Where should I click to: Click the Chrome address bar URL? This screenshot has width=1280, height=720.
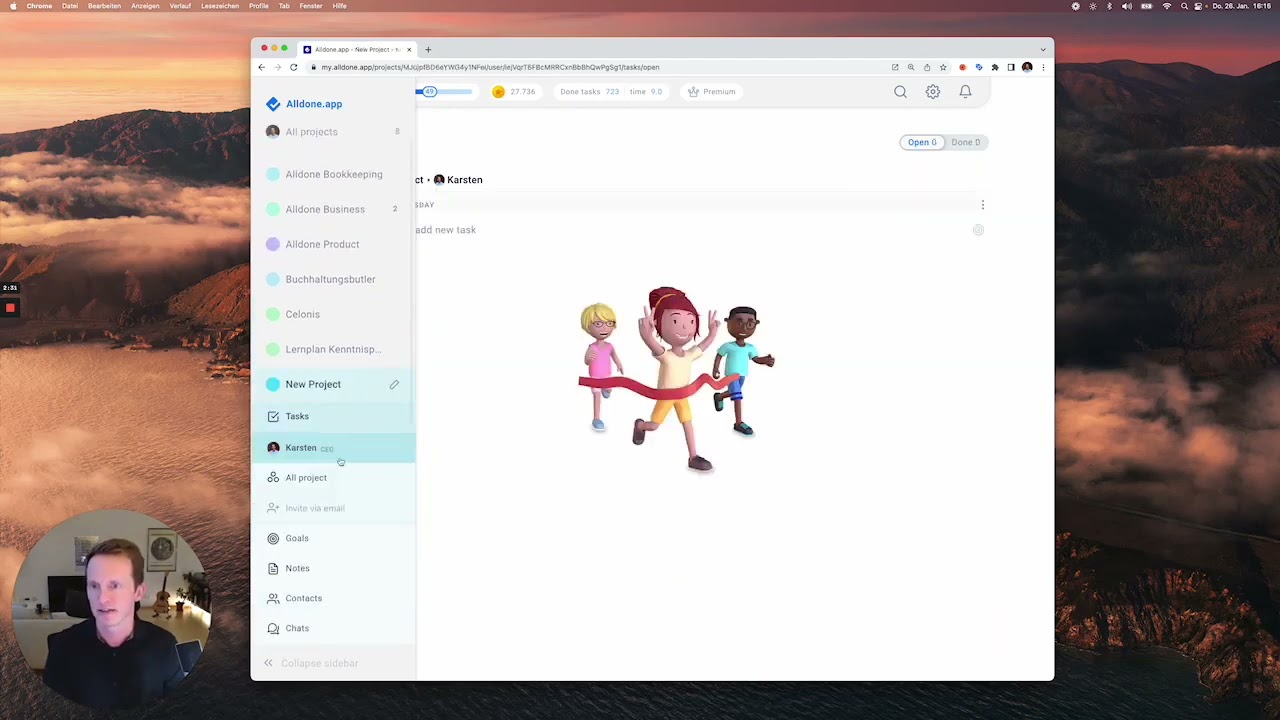point(490,67)
